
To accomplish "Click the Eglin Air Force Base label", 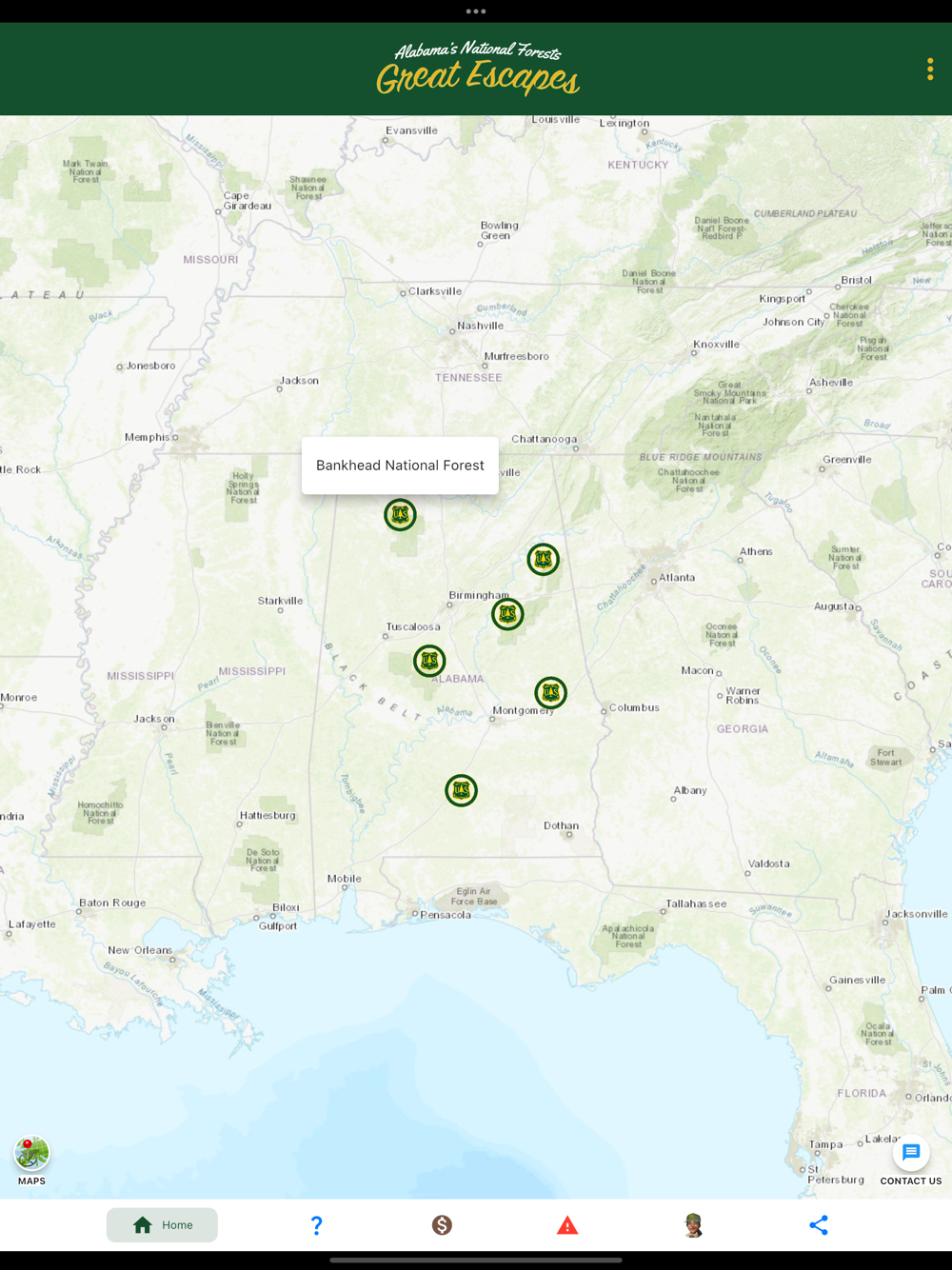I will (x=474, y=897).
